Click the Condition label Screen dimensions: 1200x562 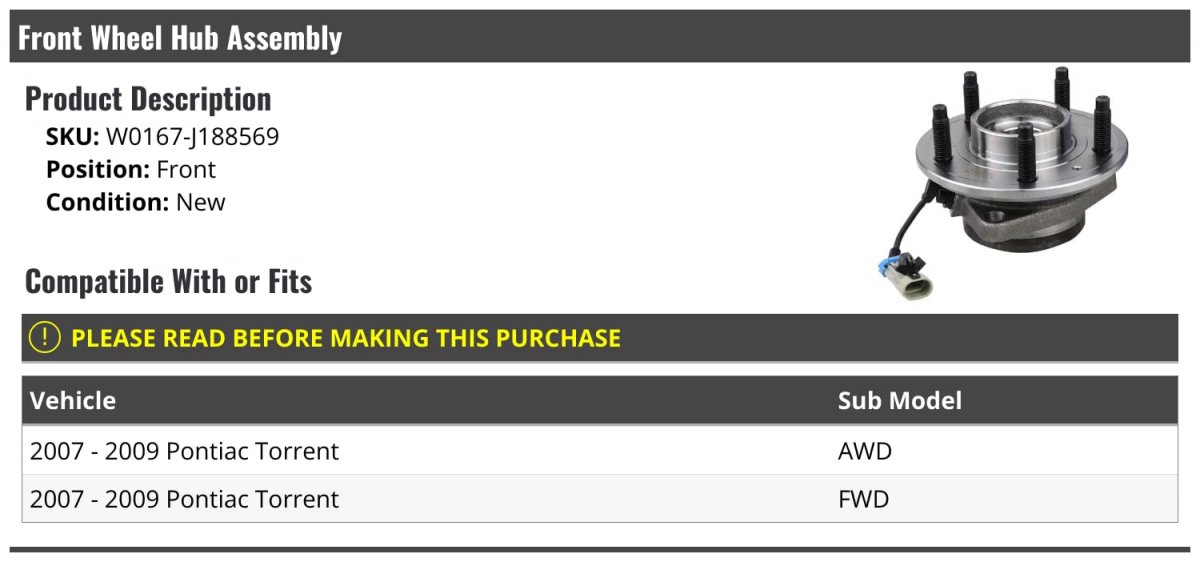coord(108,202)
